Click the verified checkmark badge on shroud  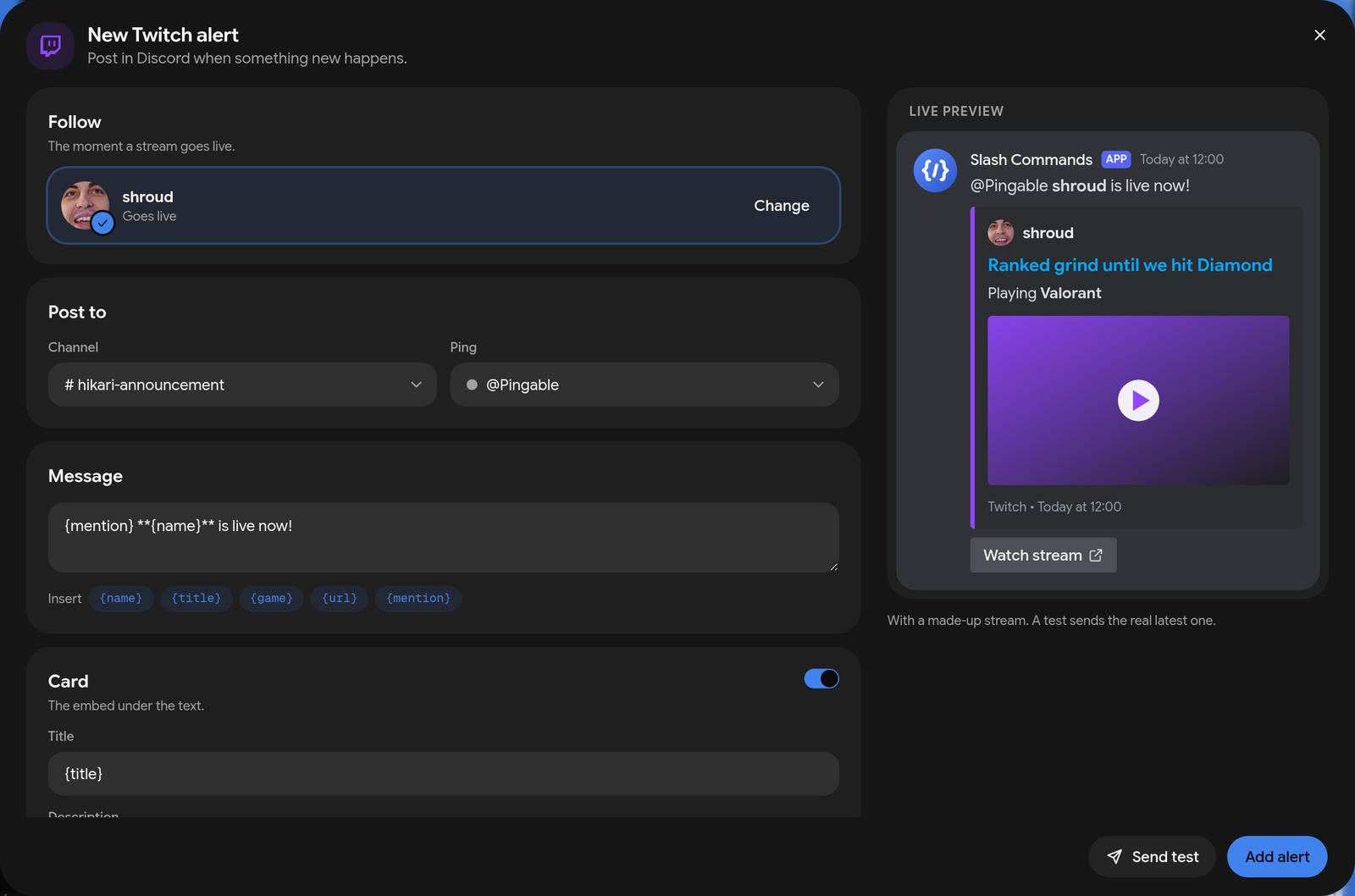(x=102, y=223)
